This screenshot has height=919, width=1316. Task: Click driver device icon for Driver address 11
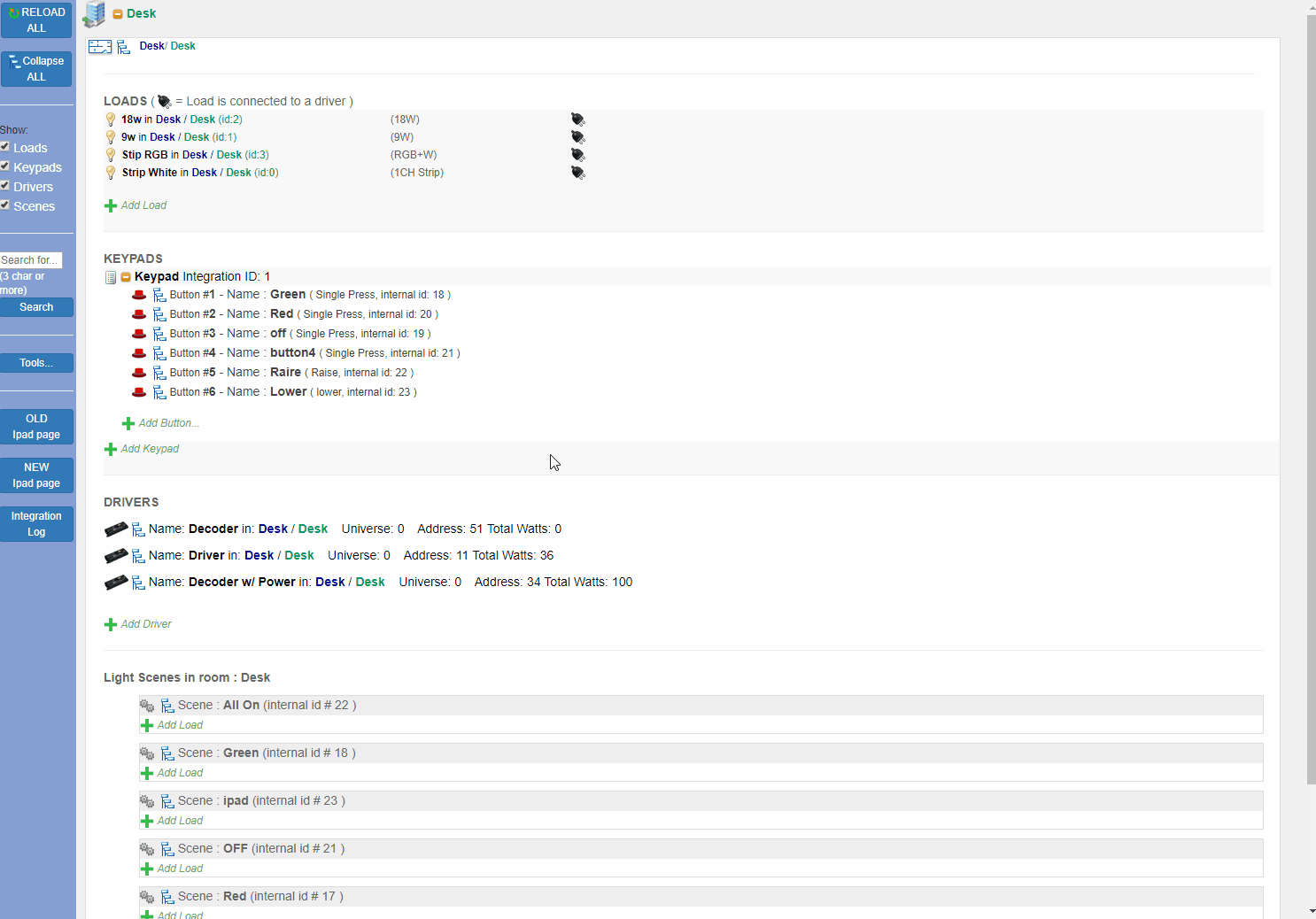tap(116, 556)
